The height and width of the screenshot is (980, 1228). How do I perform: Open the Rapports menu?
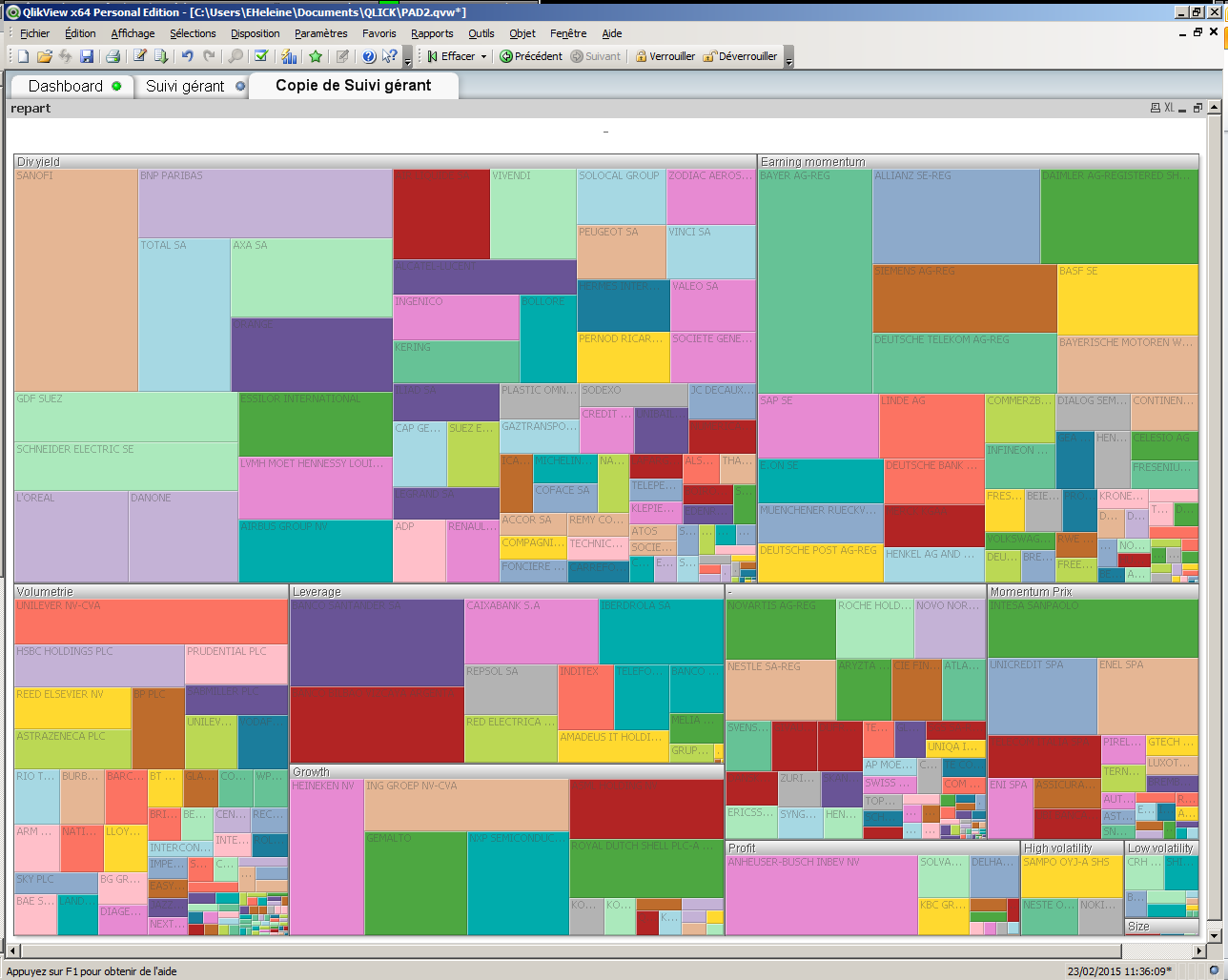(x=432, y=33)
